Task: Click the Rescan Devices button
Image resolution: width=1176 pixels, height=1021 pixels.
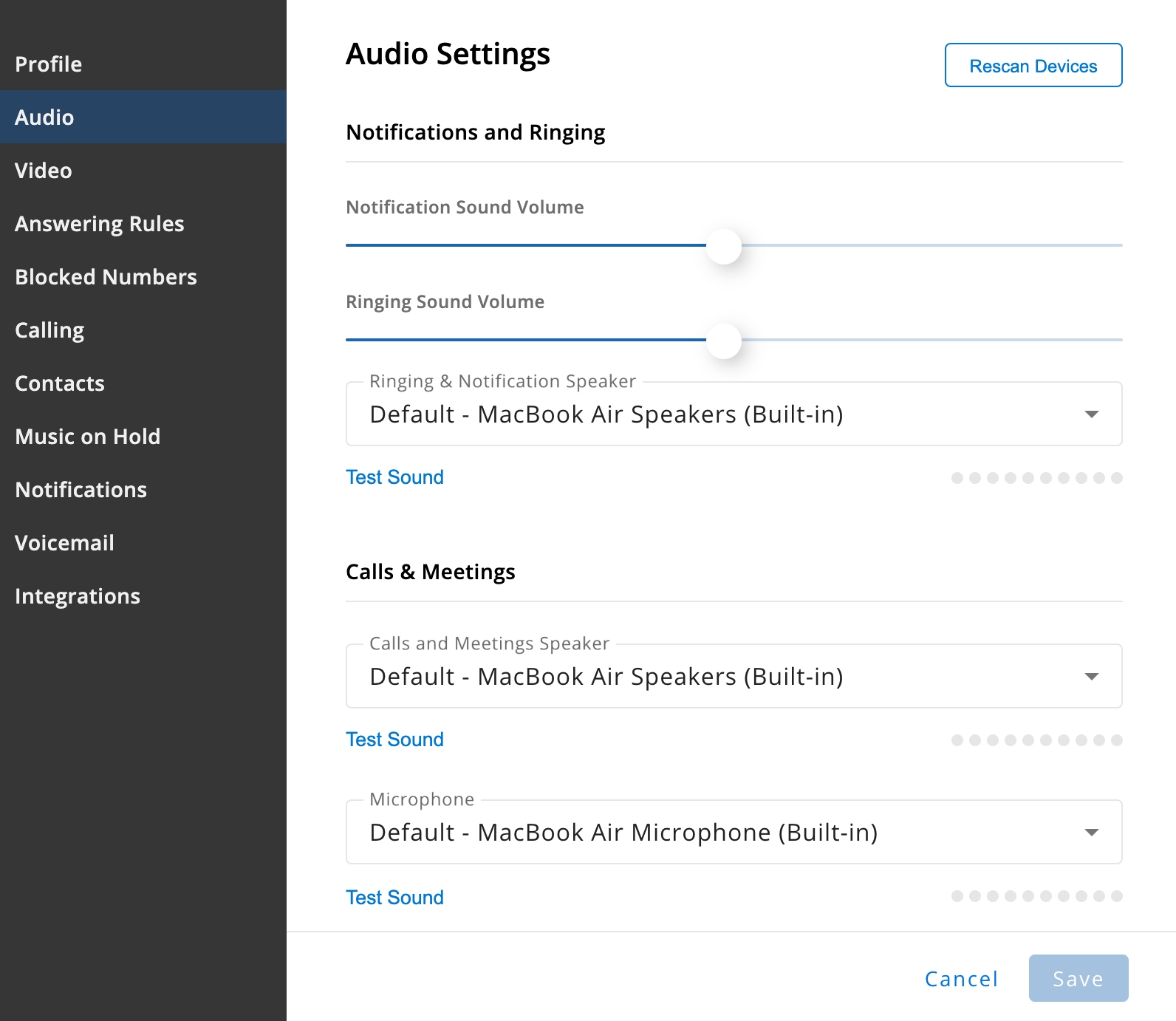Action: (x=1033, y=65)
